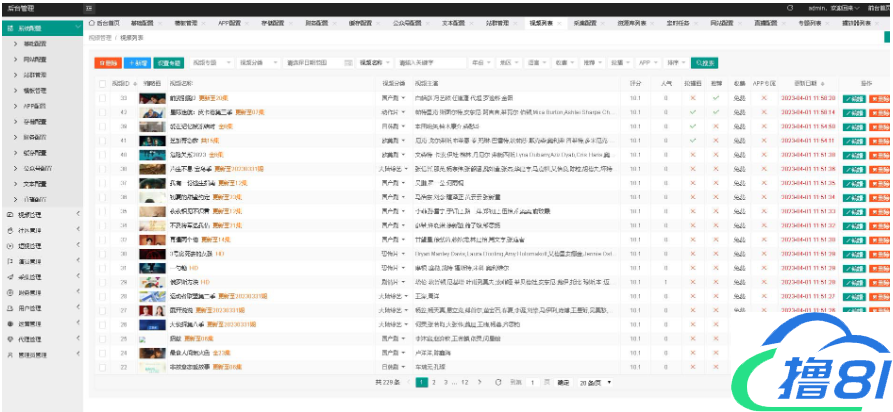Click the red delete button for video ID 33
Viewport: 893px width, 412px height.
coord(880,99)
